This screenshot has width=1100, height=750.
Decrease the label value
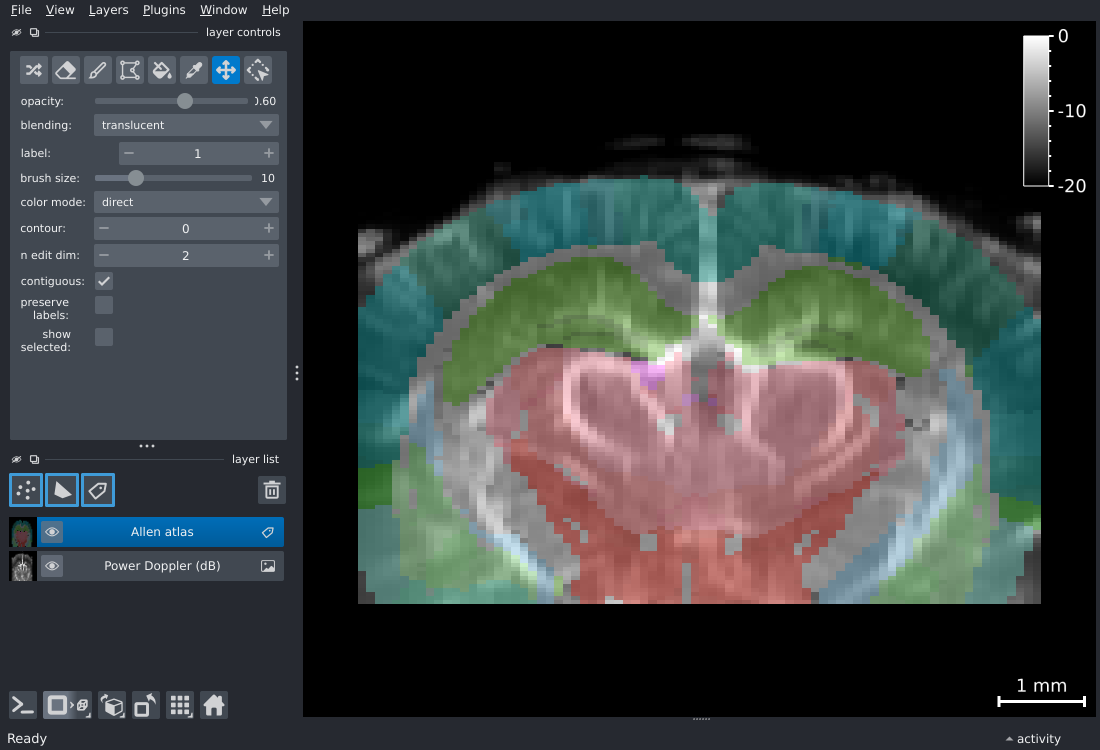[128, 153]
